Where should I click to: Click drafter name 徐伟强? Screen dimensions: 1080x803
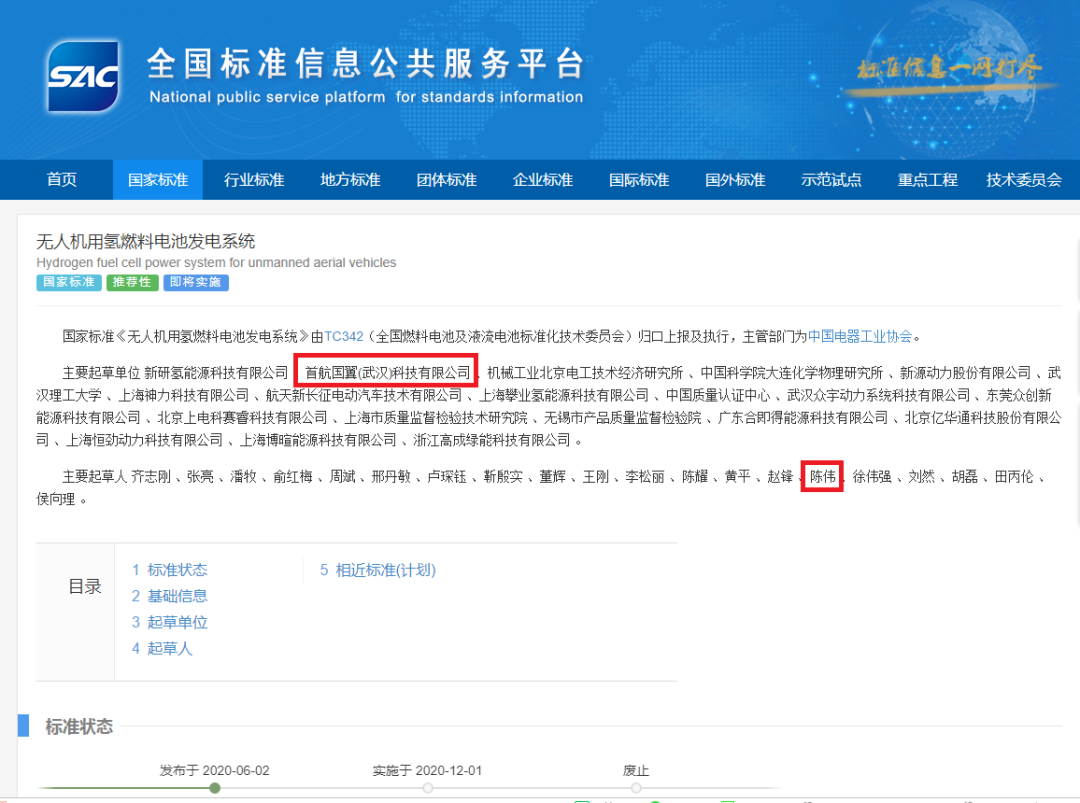coord(871,477)
